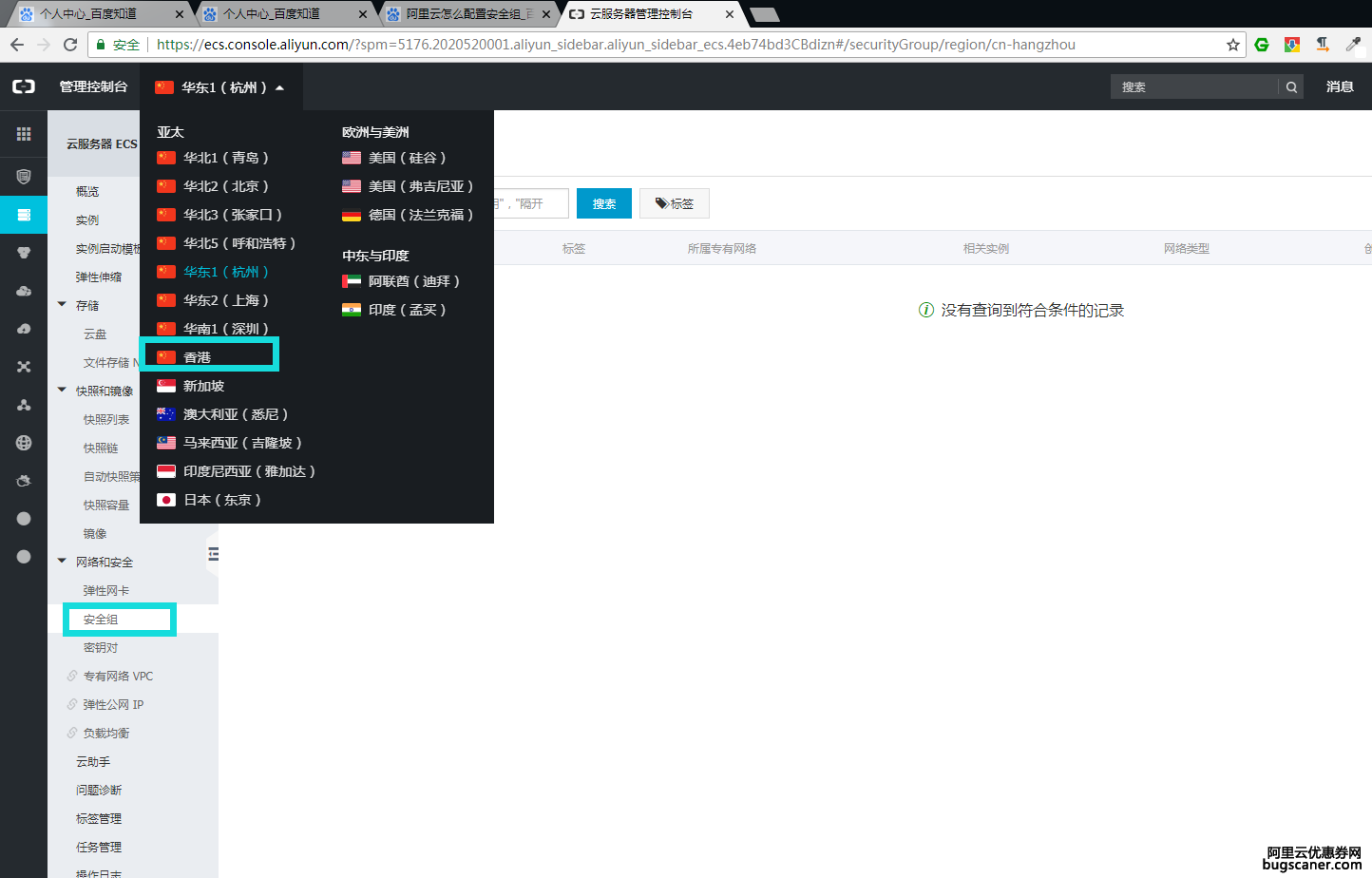The width and height of the screenshot is (1372, 878).
Task: Bookmark the page with the star icon
Action: pyautogui.click(x=1233, y=45)
